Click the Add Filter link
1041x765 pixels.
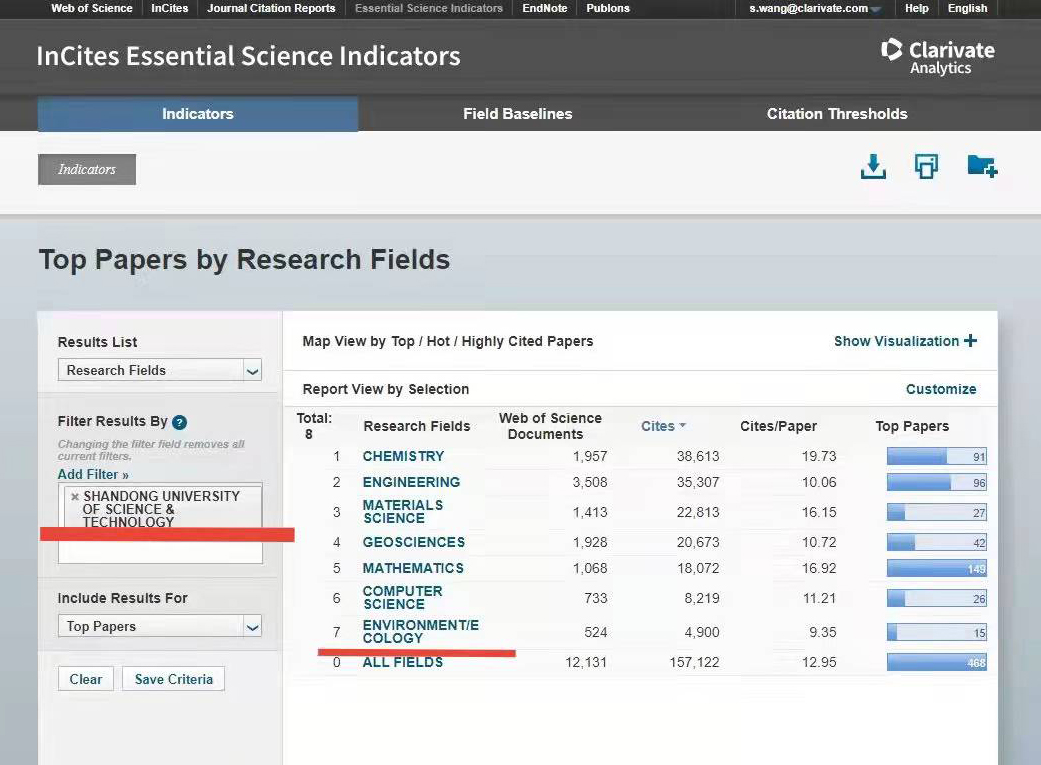(x=93, y=474)
